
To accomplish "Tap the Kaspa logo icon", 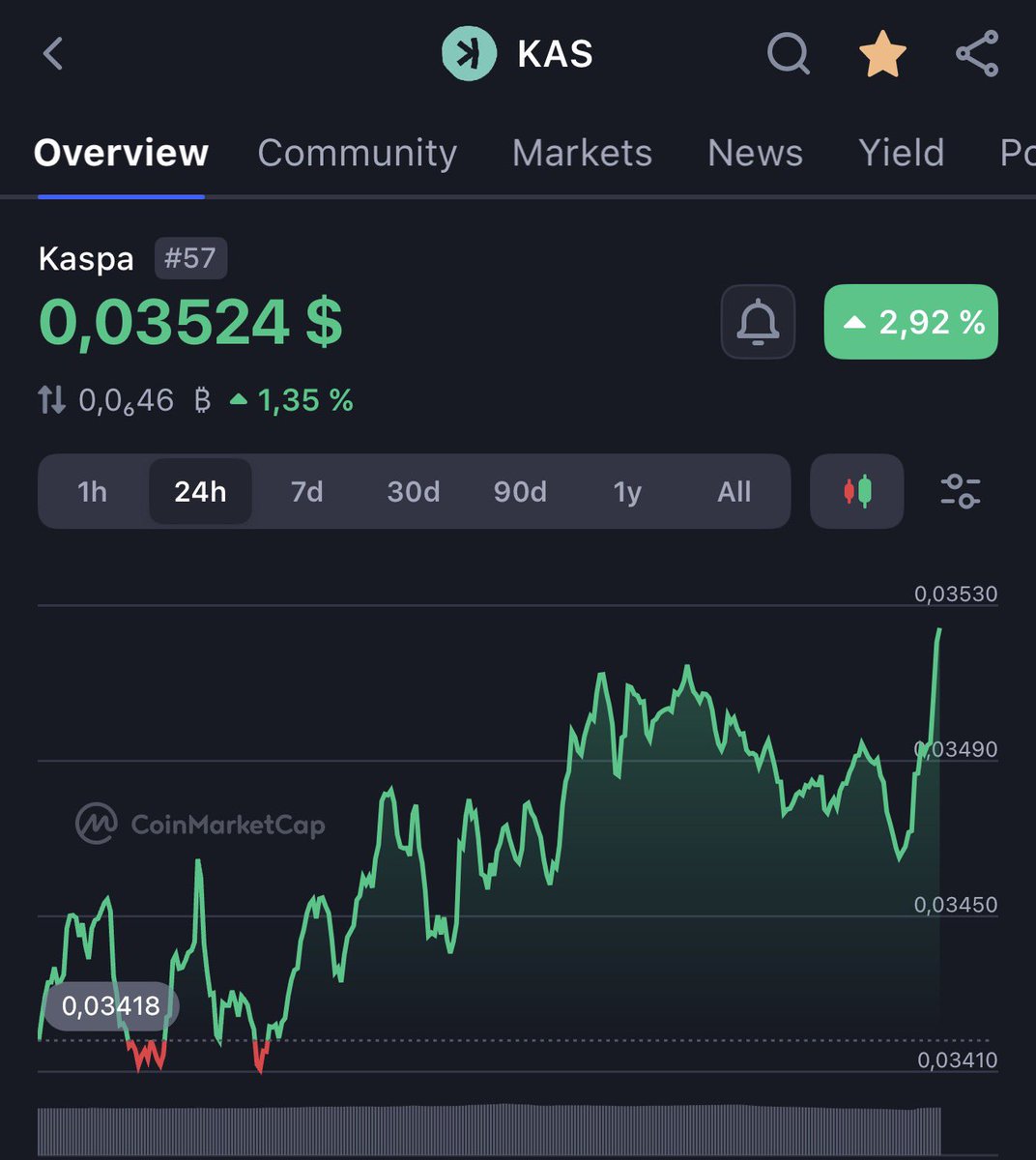I will [469, 54].
